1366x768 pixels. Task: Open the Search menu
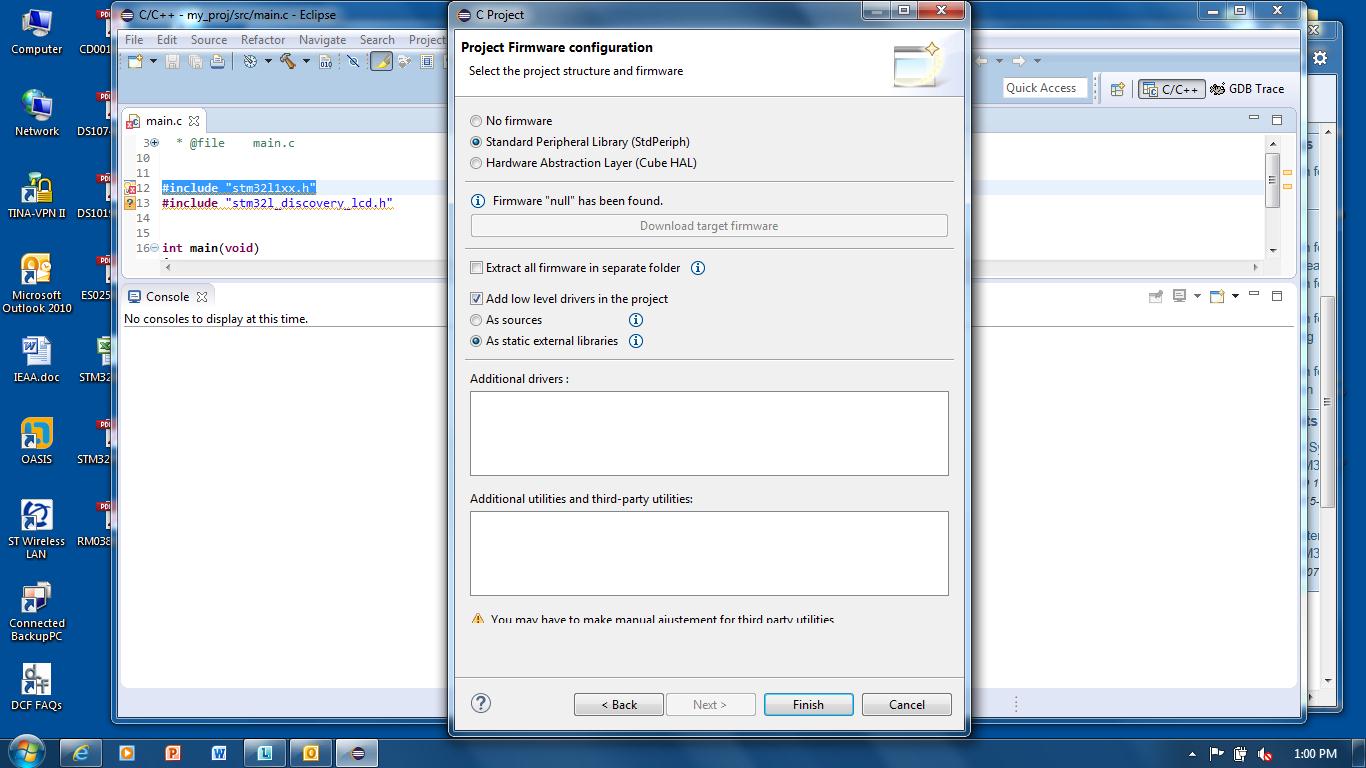(377, 40)
